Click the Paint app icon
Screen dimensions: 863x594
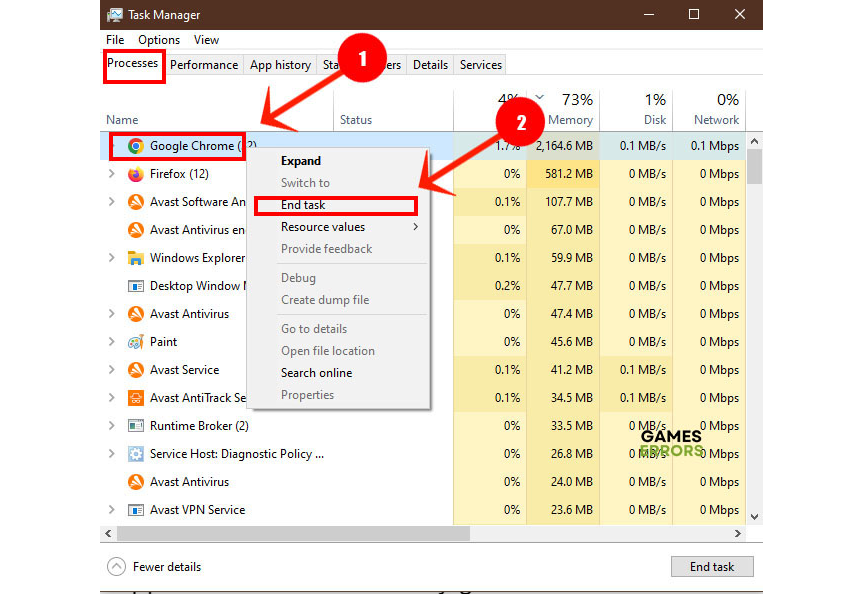(x=135, y=342)
